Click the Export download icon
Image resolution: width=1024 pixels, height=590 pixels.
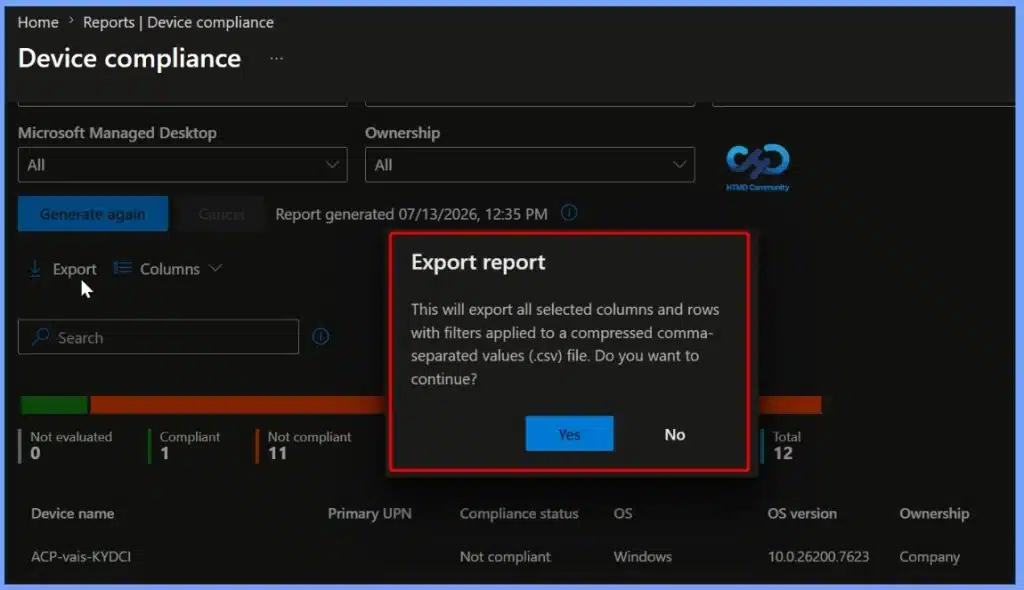pyautogui.click(x=35, y=269)
